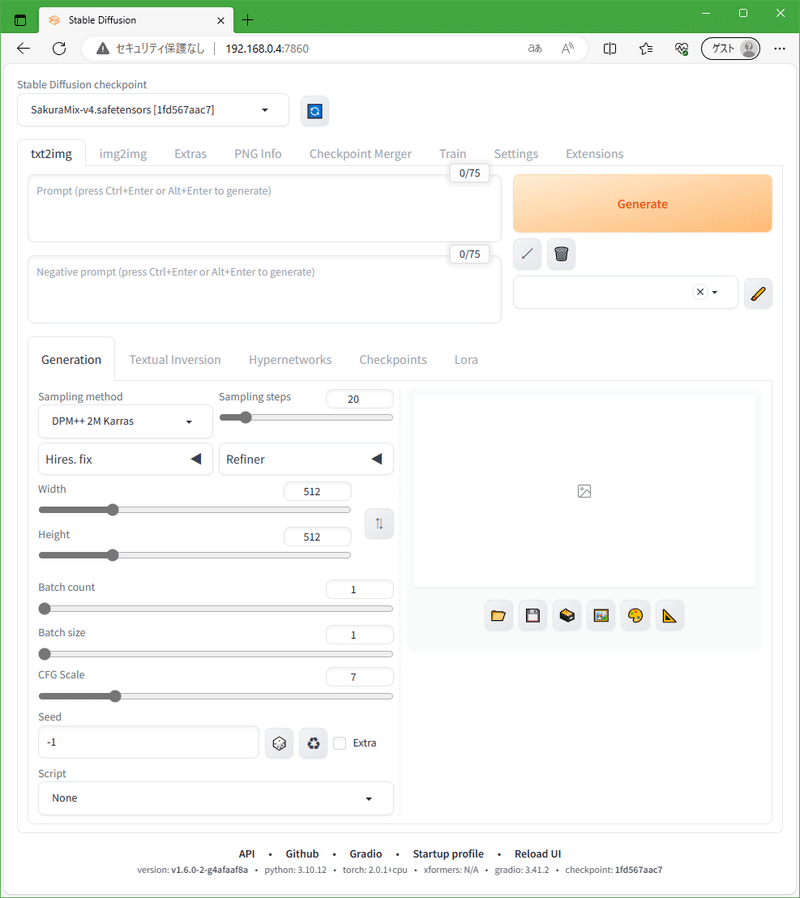Screen dimensions: 800x898
Task: Clear the styles selection with the X
Action: coord(700,292)
